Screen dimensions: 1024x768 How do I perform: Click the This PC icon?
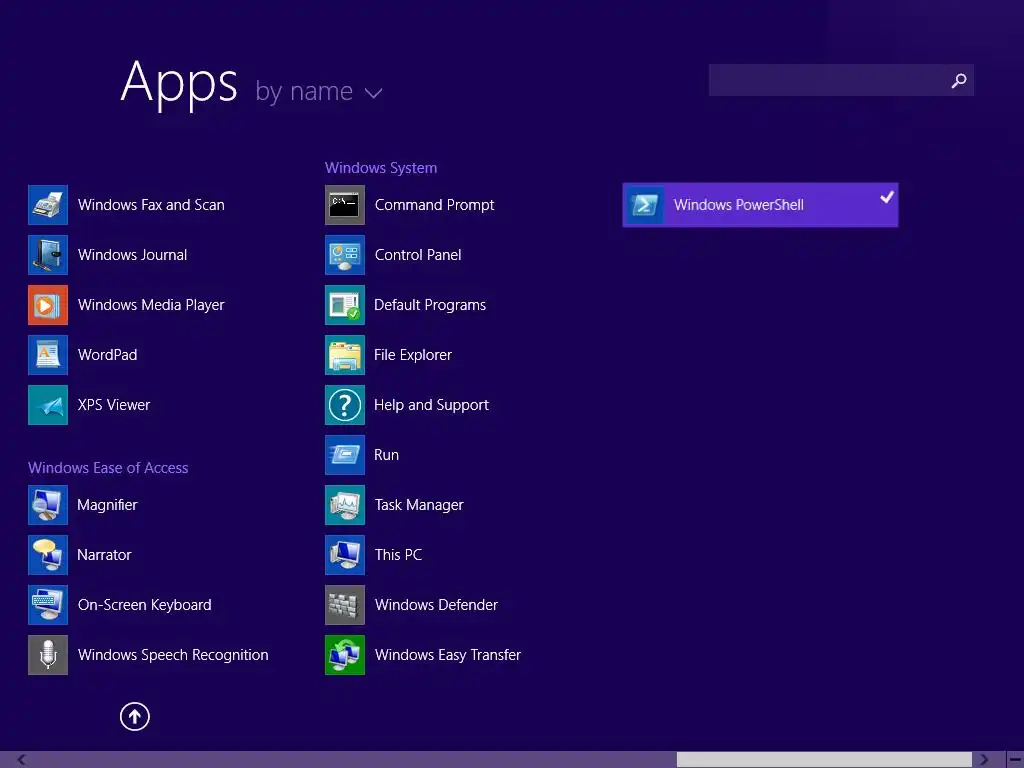(345, 554)
